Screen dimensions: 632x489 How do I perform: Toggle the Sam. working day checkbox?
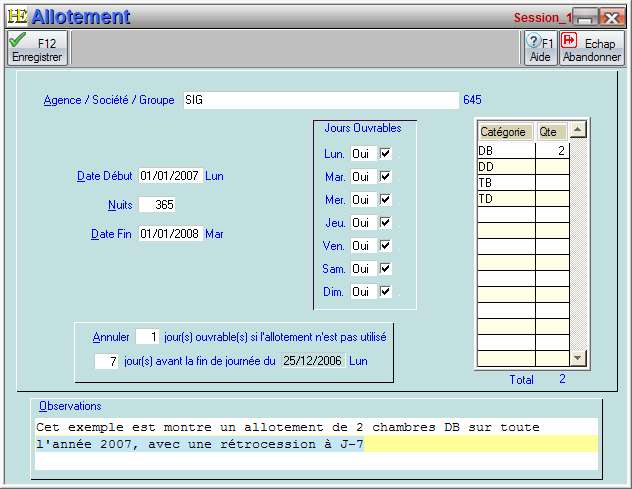tap(385, 268)
